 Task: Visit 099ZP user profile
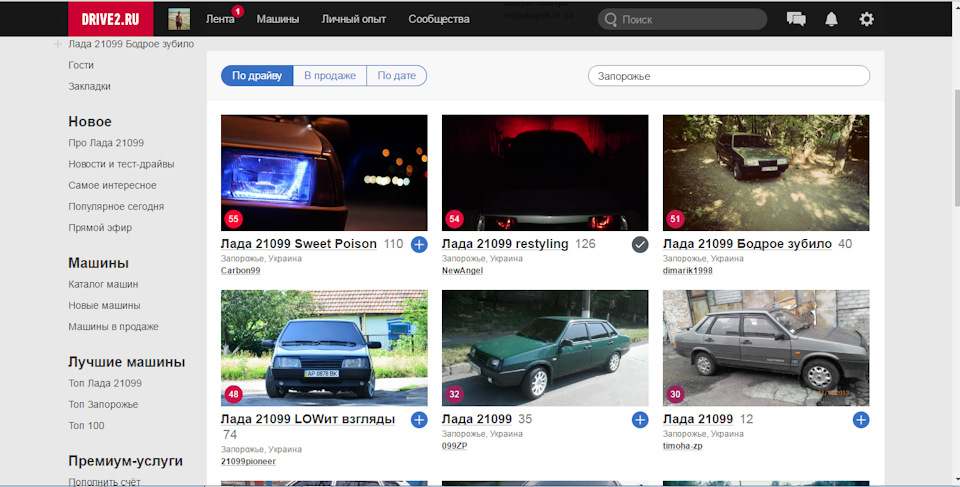(x=454, y=445)
